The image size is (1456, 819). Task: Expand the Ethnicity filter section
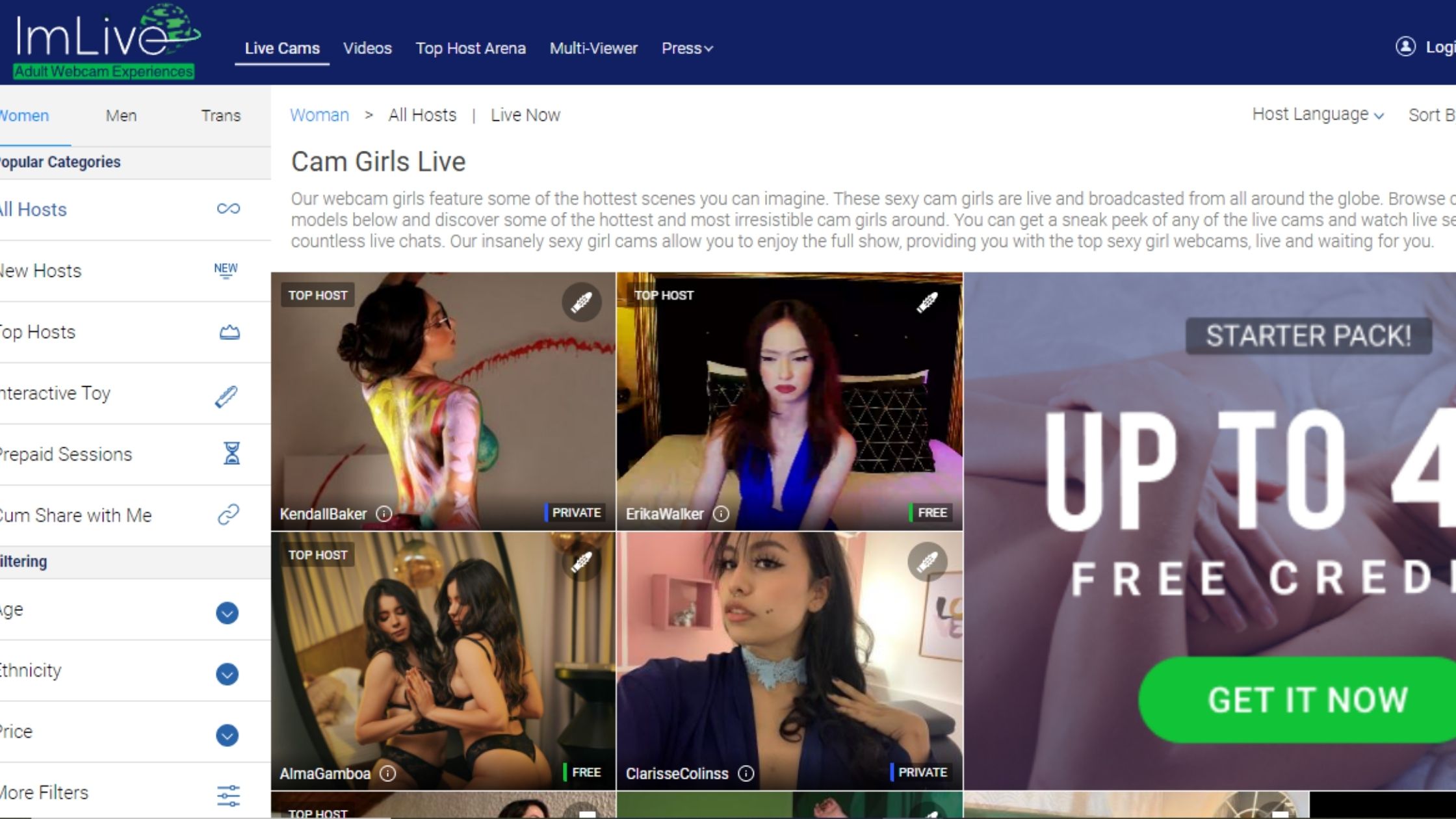click(x=227, y=673)
